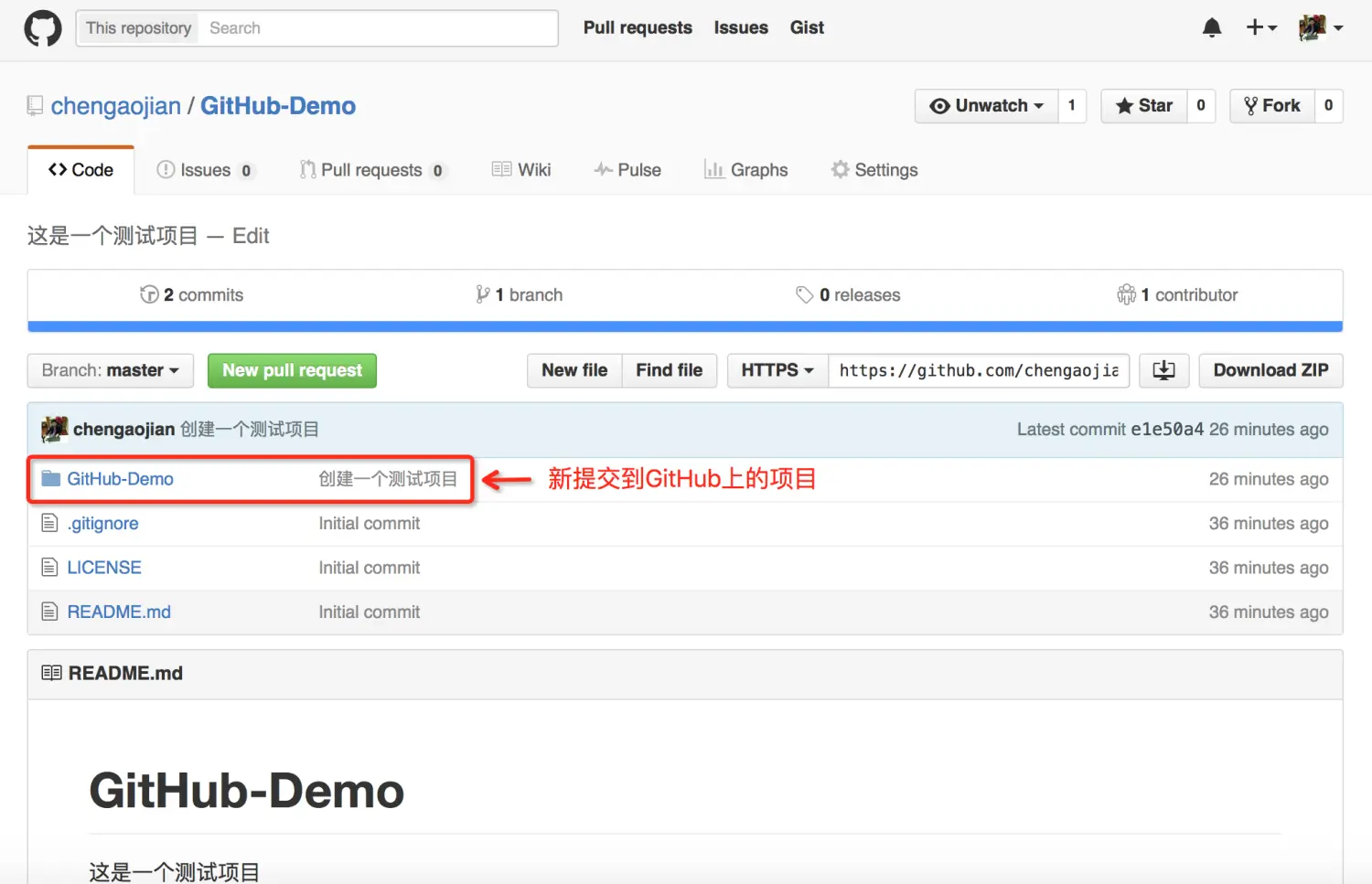Open the .gitignore file
Image resolution: width=1372 pixels, height=884 pixels.
103,524
